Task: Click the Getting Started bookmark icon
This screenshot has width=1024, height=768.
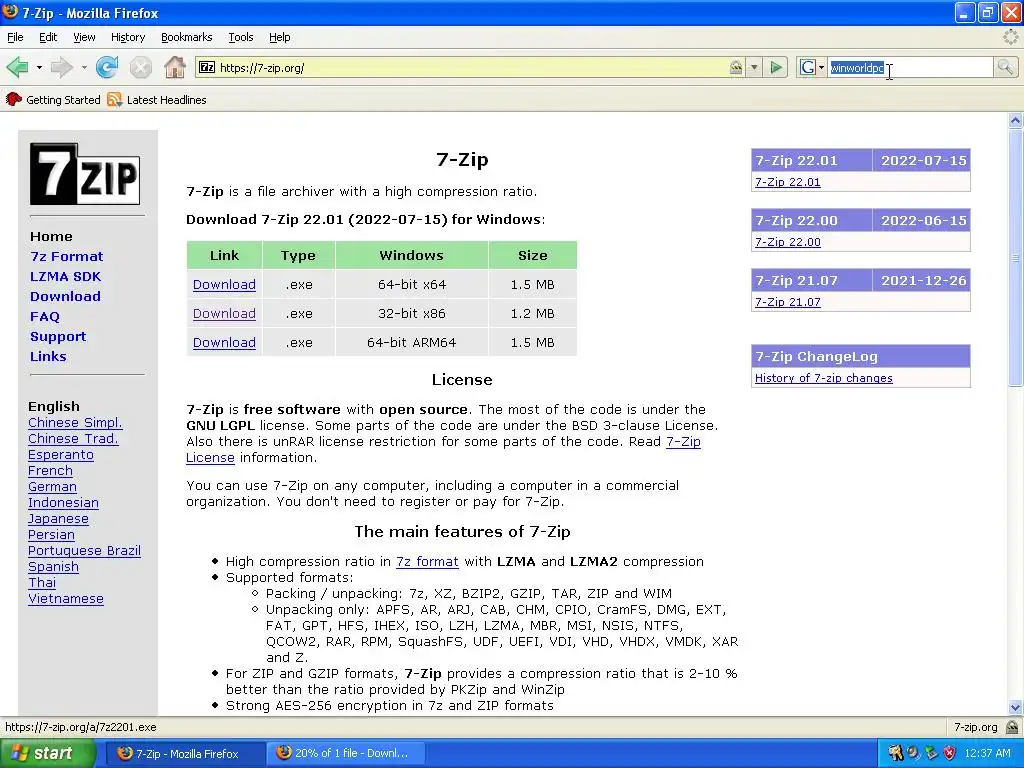Action: [x=14, y=99]
